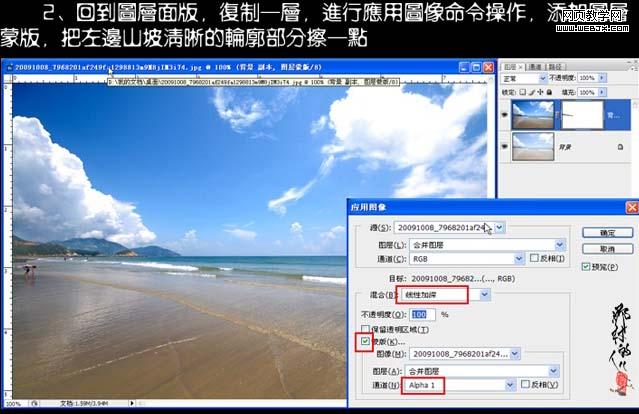Open the layer fill slider arrow
The width and height of the screenshot is (639, 414).
tap(602, 92)
